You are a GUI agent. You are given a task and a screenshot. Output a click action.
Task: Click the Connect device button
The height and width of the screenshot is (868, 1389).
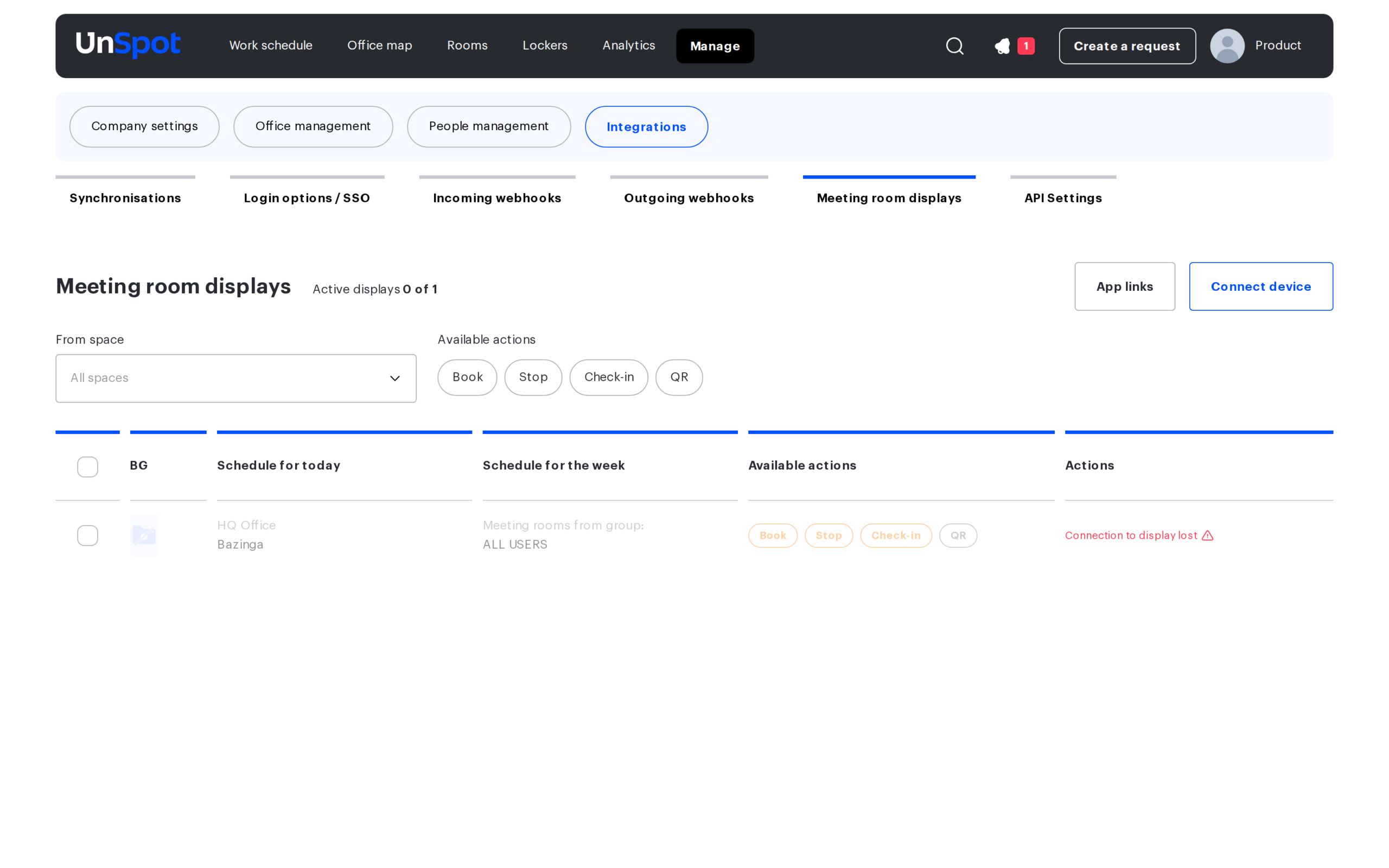tap(1261, 286)
